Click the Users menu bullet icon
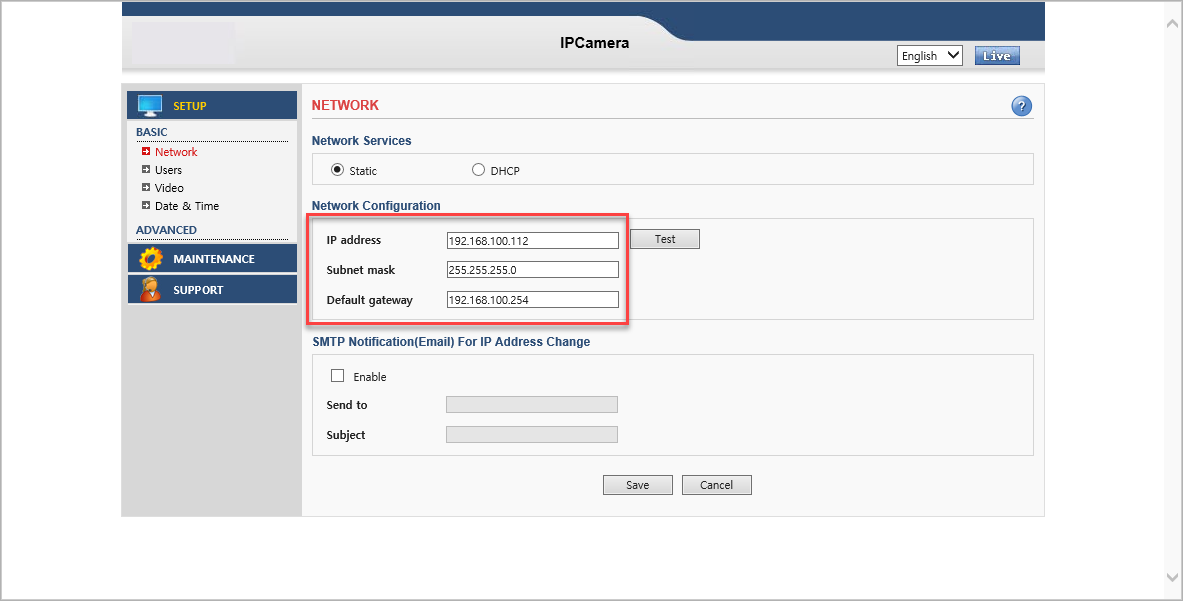Image resolution: width=1183 pixels, height=601 pixels. (146, 170)
